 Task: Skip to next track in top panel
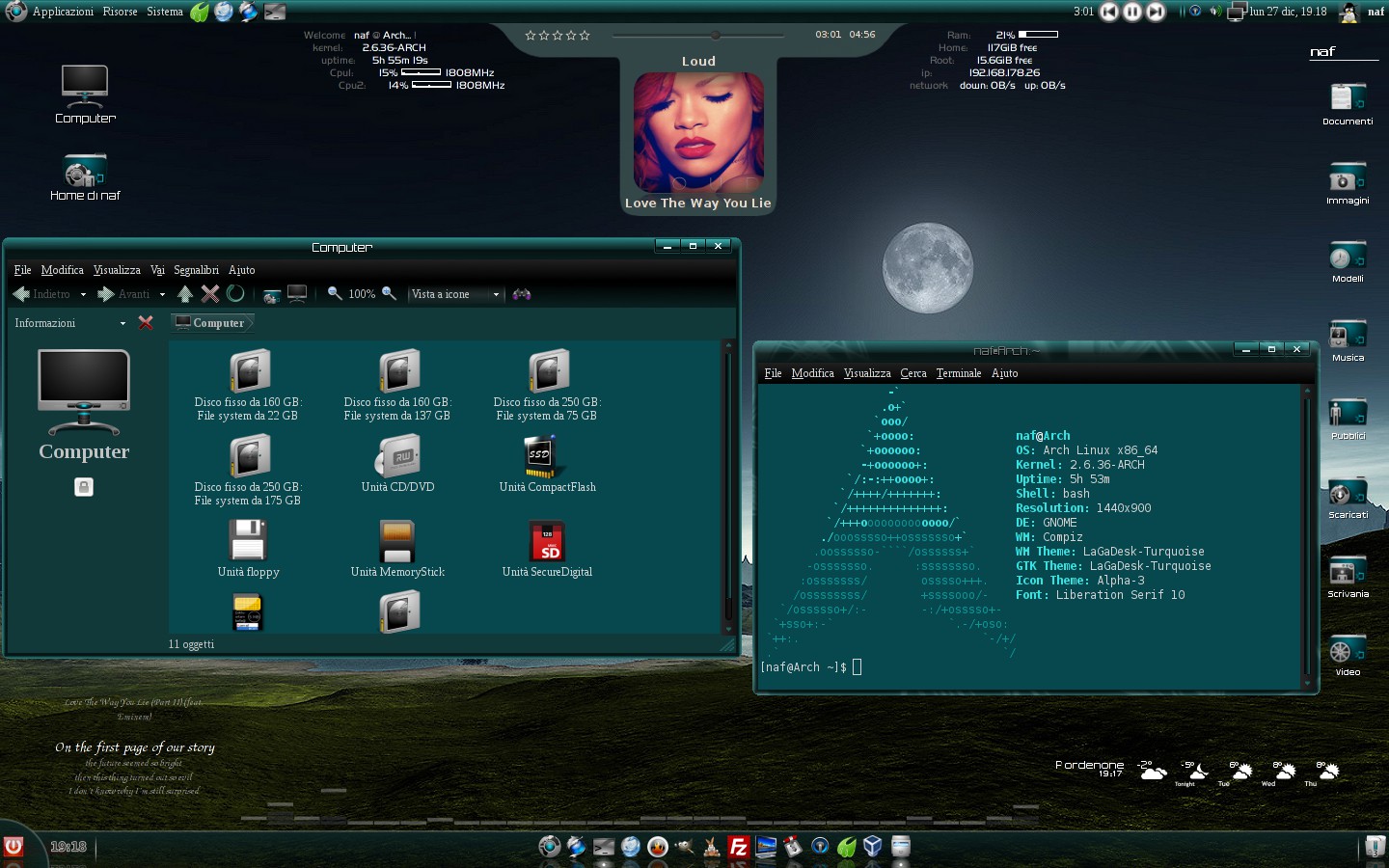pos(1156,12)
